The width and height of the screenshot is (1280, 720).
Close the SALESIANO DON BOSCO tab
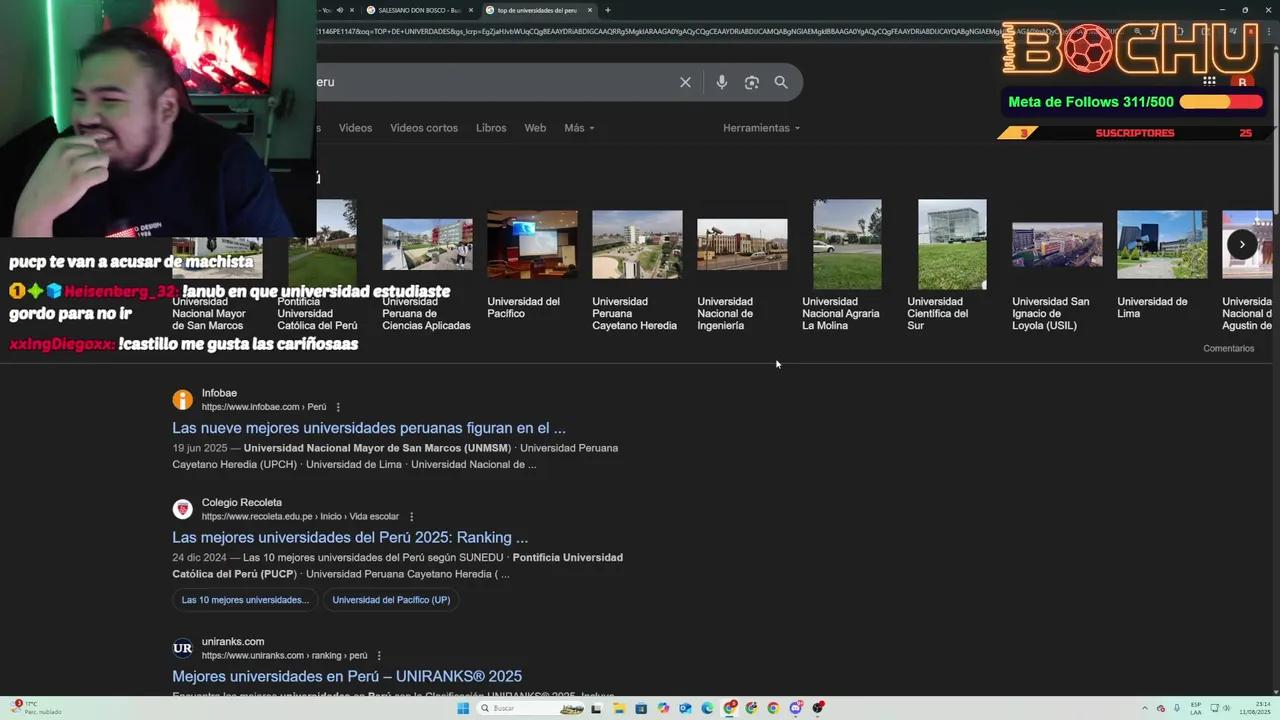(x=471, y=10)
